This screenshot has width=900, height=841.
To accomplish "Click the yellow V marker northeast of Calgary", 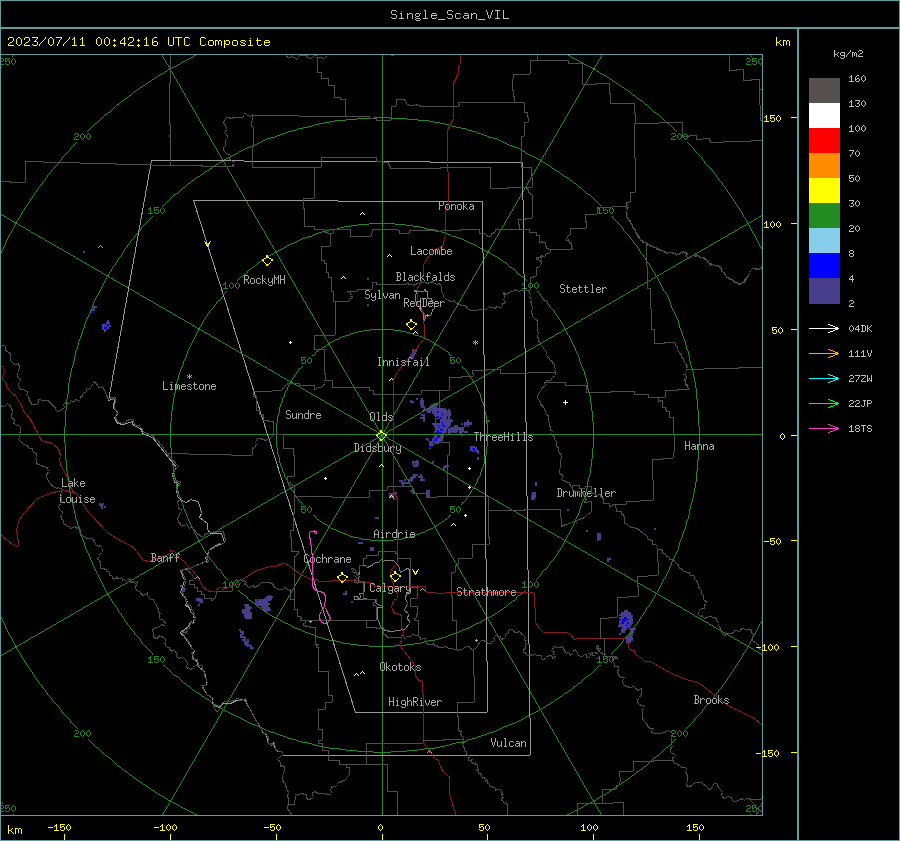I will point(416,572).
